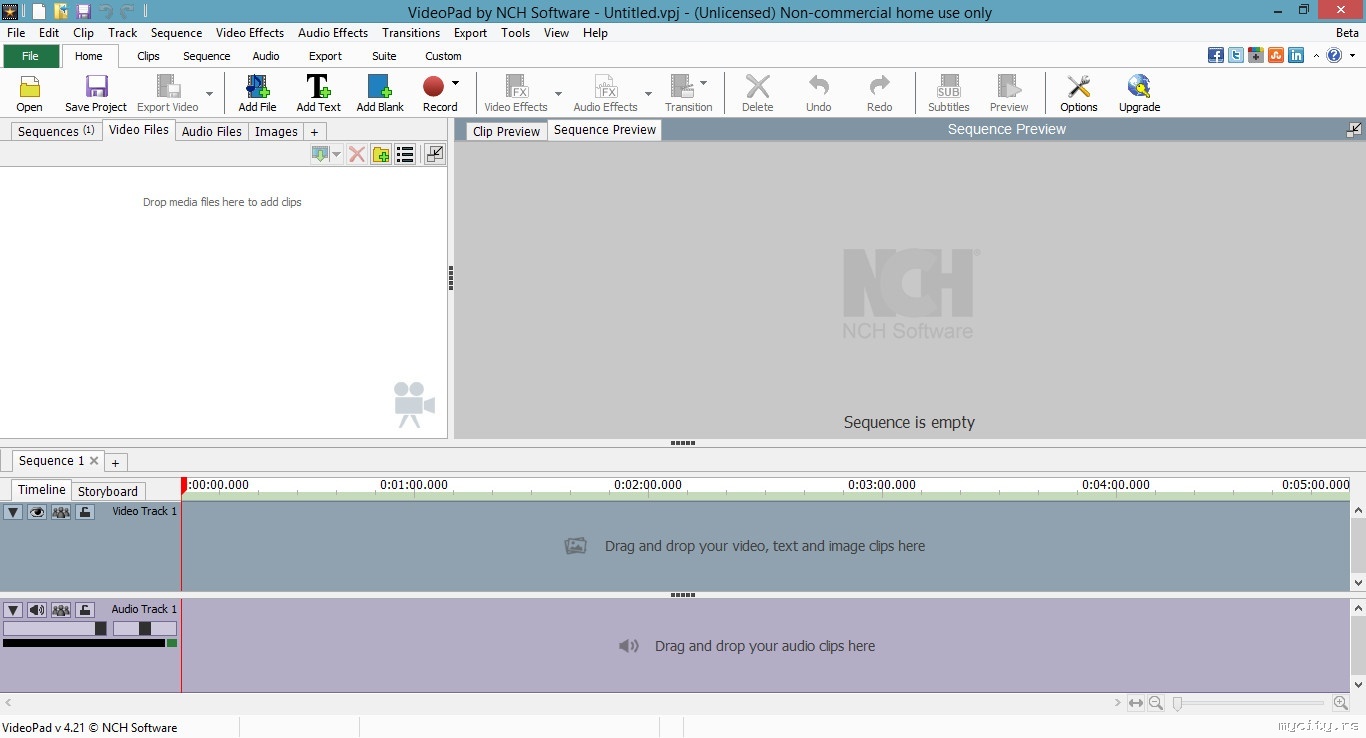Click the StumbleUpon share icon
Screen dimensions: 1366x738
[1276, 56]
